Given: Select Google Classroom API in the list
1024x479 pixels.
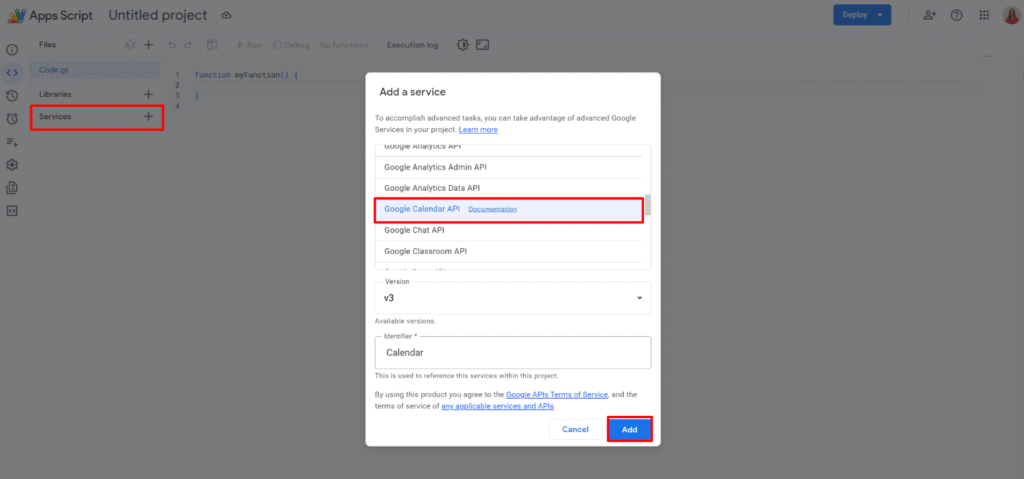Looking at the screenshot, I should point(425,251).
